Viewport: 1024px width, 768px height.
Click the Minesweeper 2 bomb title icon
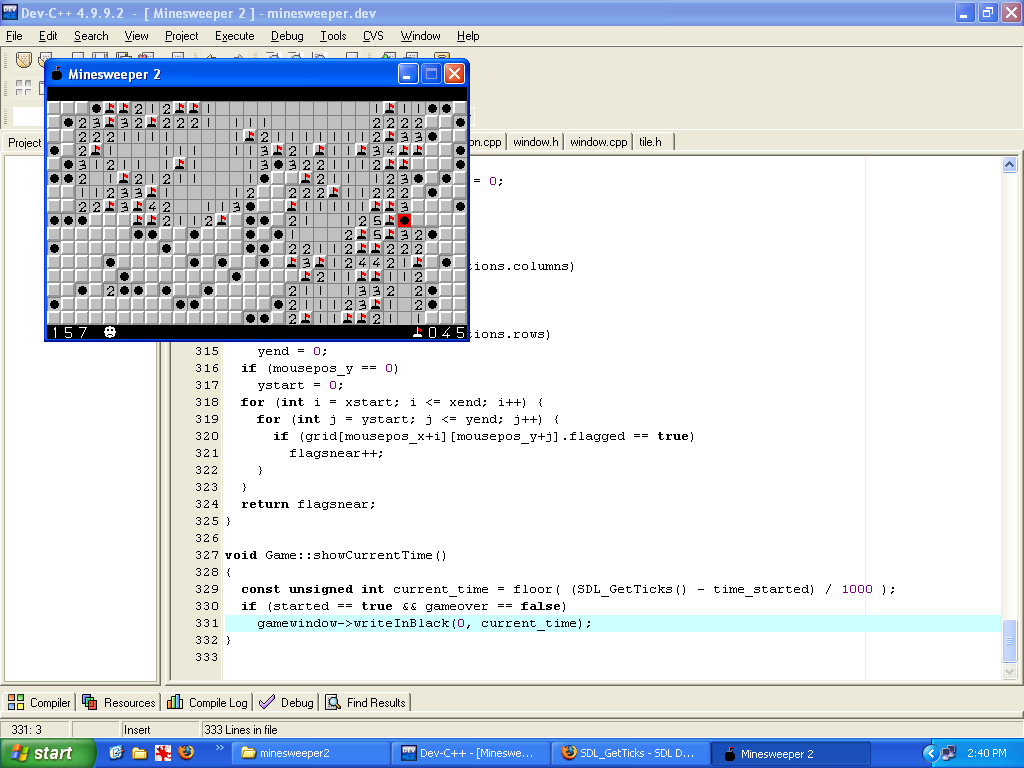pos(57,74)
